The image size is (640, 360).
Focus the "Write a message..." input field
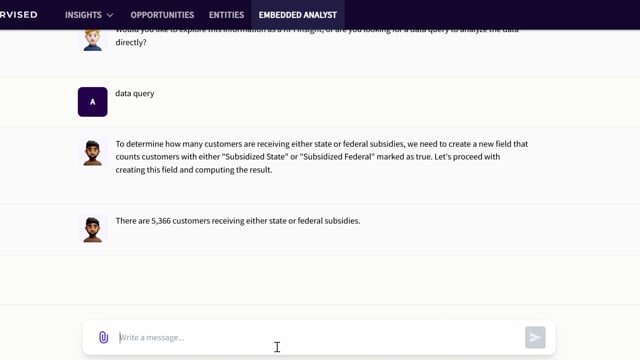pyautogui.click(x=318, y=338)
